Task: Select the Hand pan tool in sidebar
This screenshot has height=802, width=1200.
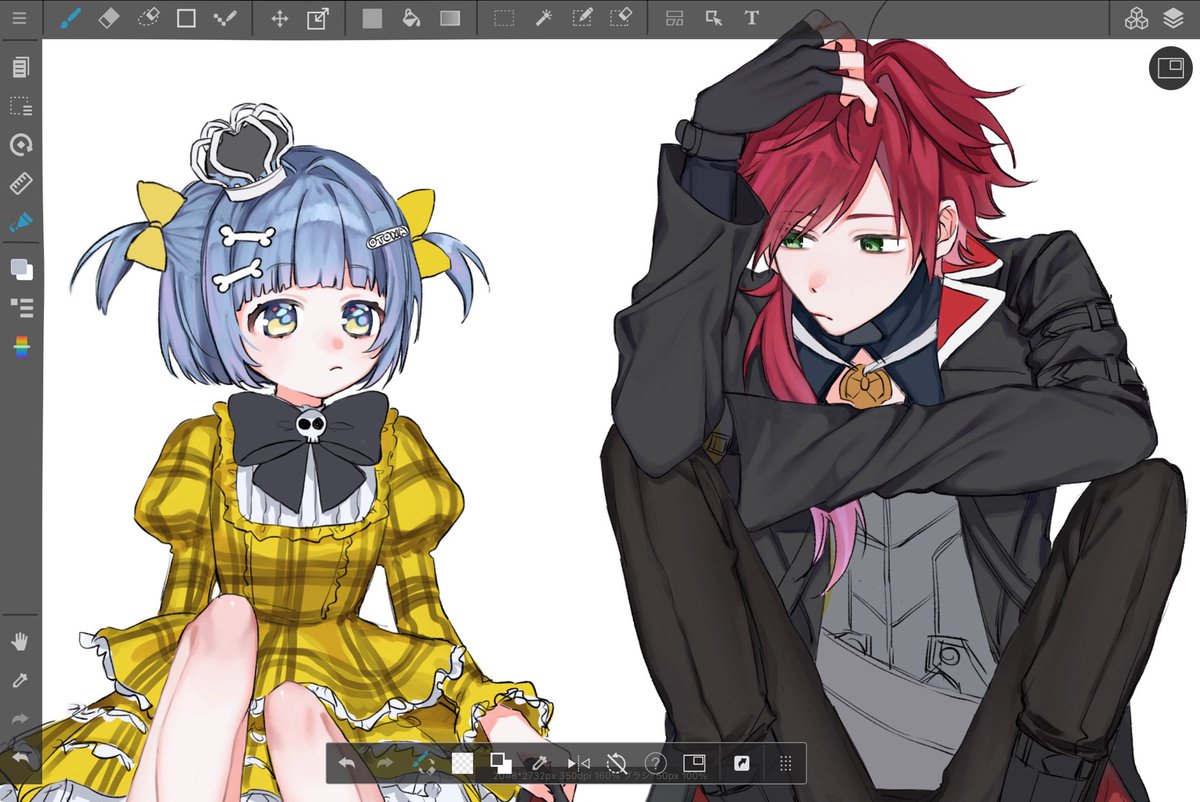Action: (20, 641)
